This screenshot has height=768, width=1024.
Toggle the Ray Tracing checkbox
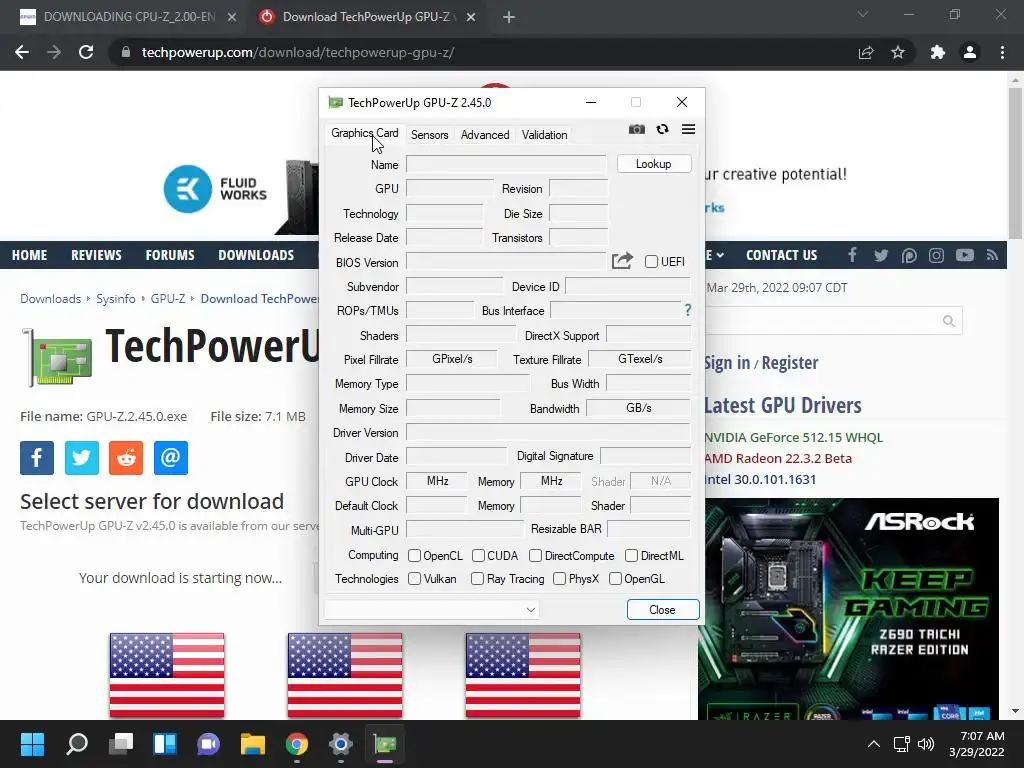click(477, 579)
